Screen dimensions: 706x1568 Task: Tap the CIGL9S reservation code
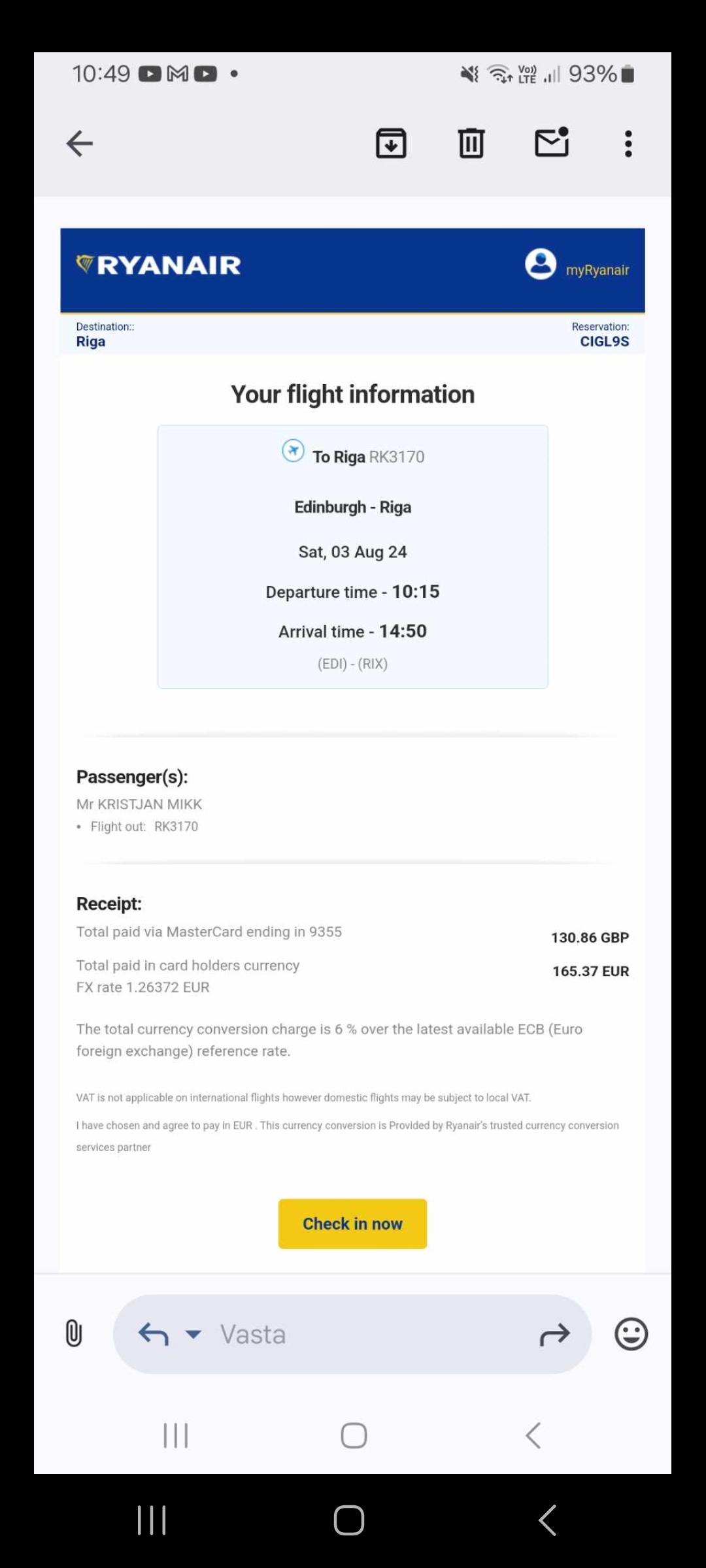tap(604, 342)
